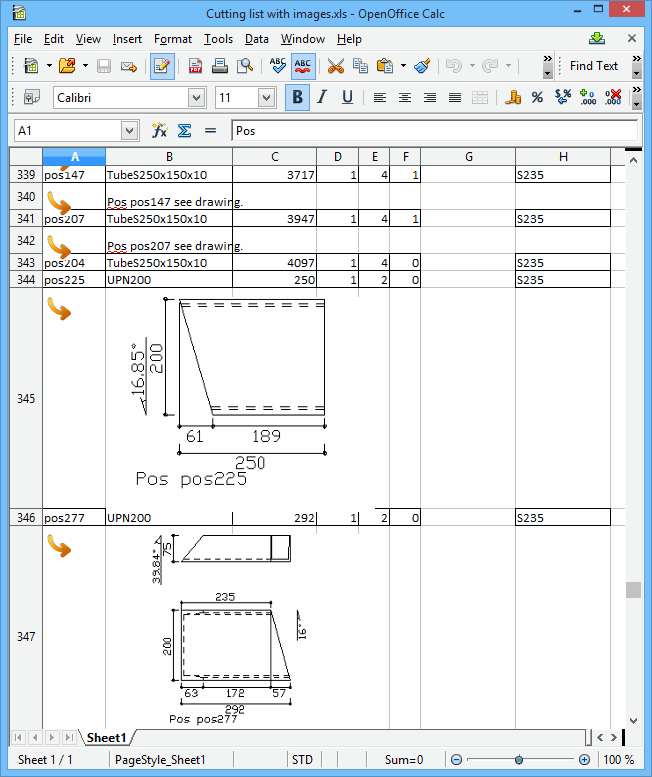Viewport: 652px width, 777px height.
Task: Open the Format menu
Action: click(172, 39)
